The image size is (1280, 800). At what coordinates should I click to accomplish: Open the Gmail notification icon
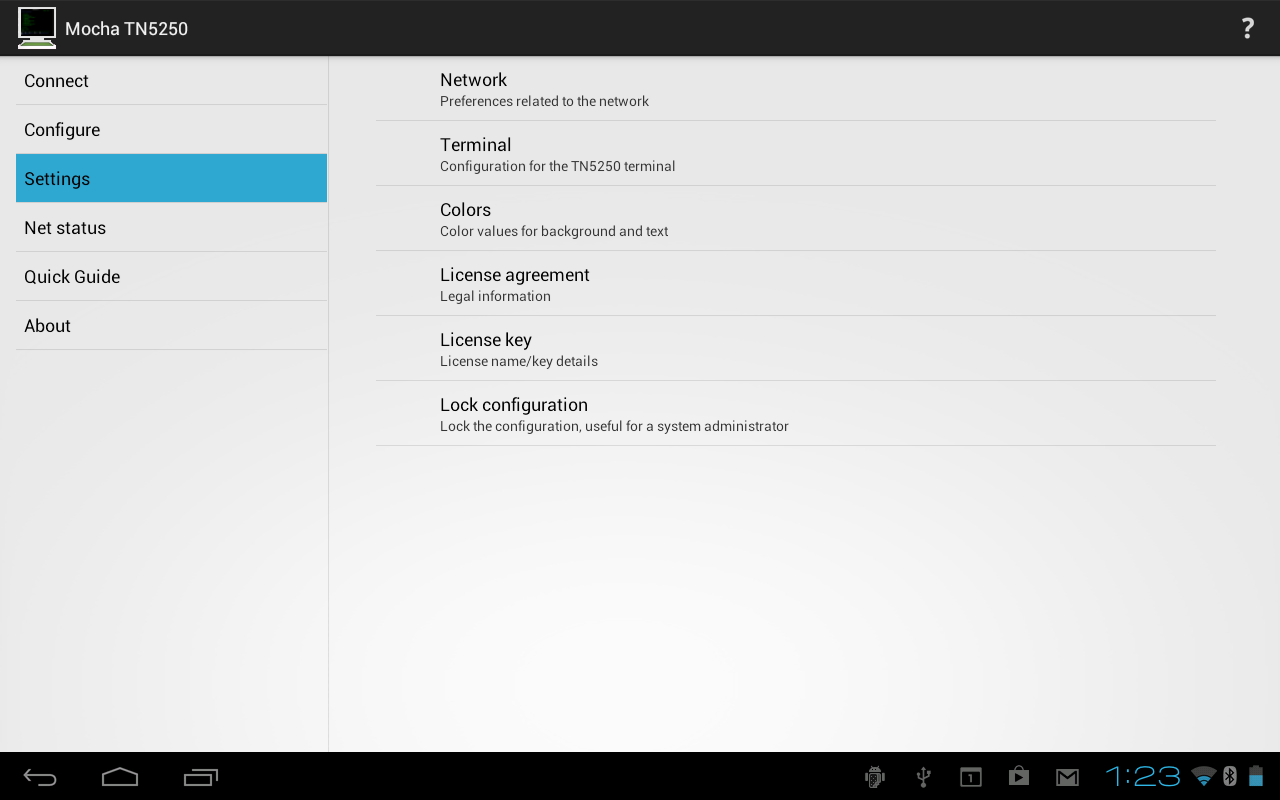pyautogui.click(x=1067, y=777)
